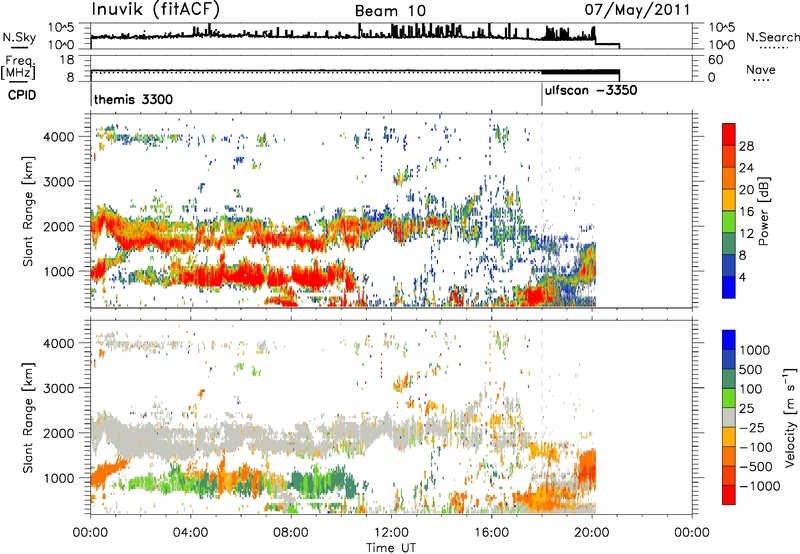Viewport: 800px width, 554px height.
Task: Select the '16:00' time tick label
Action: click(x=491, y=533)
